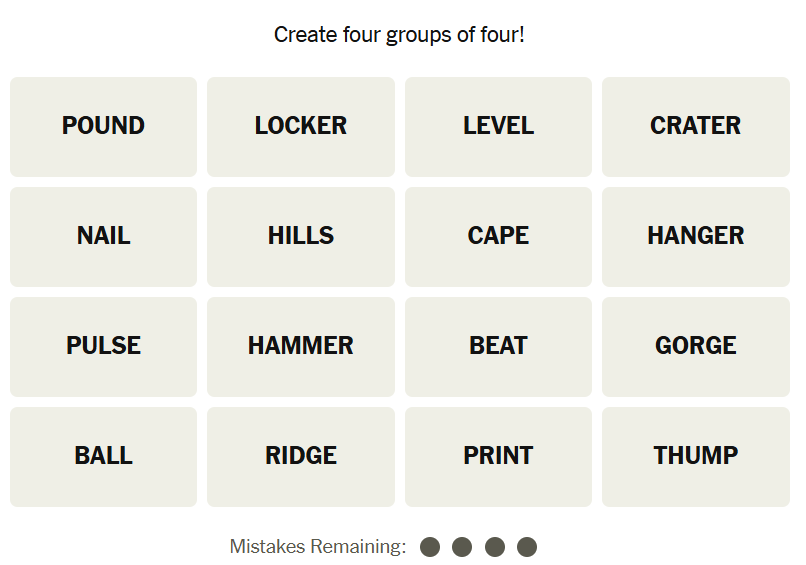Pick the PRINT word card
806x565 pixels.
[498, 456]
